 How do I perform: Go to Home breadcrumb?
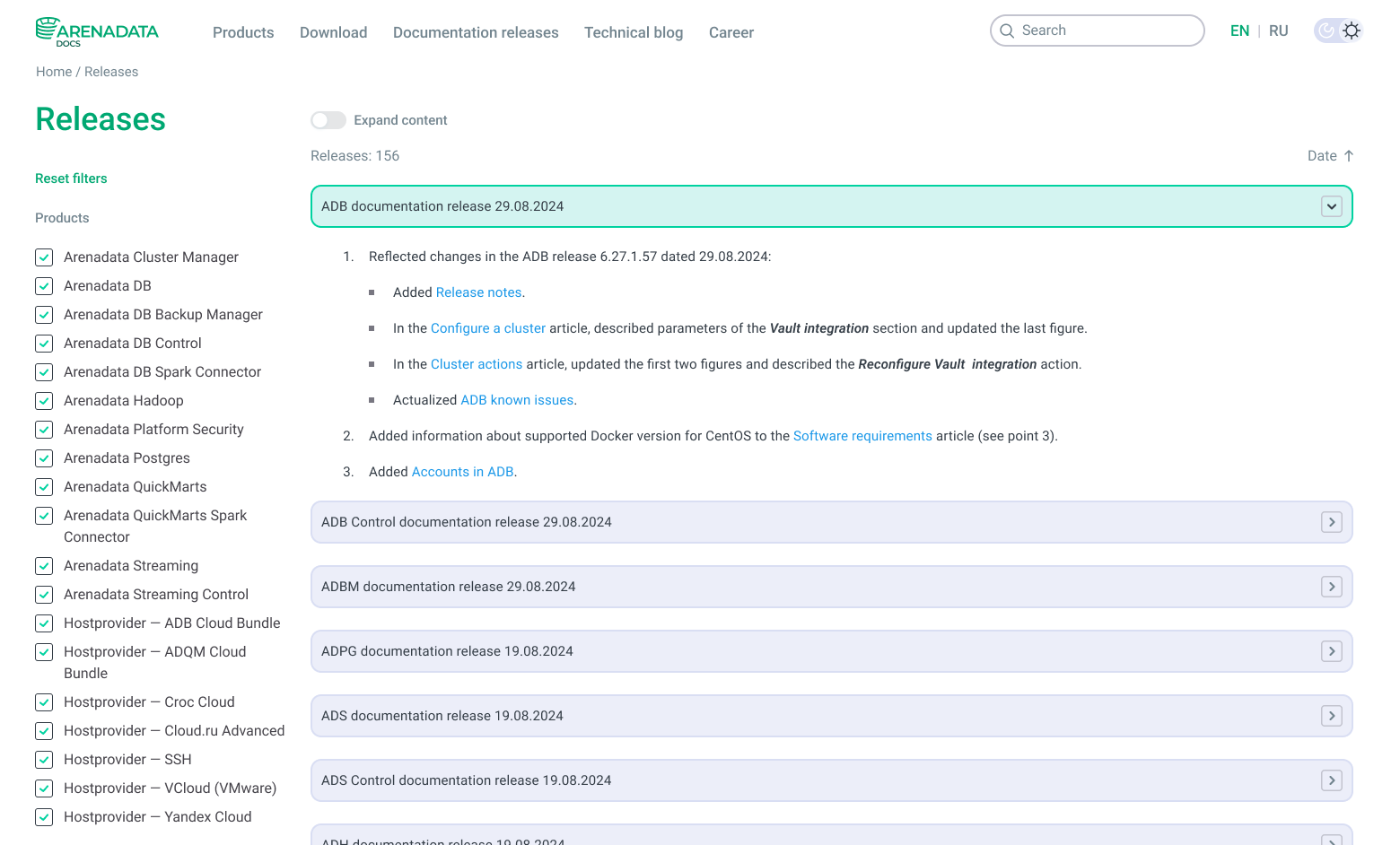pyautogui.click(x=54, y=72)
